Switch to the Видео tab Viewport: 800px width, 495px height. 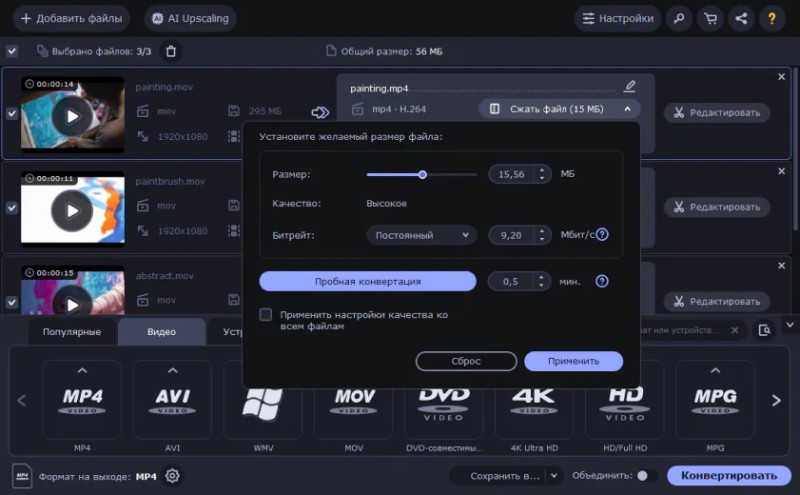[161, 331]
